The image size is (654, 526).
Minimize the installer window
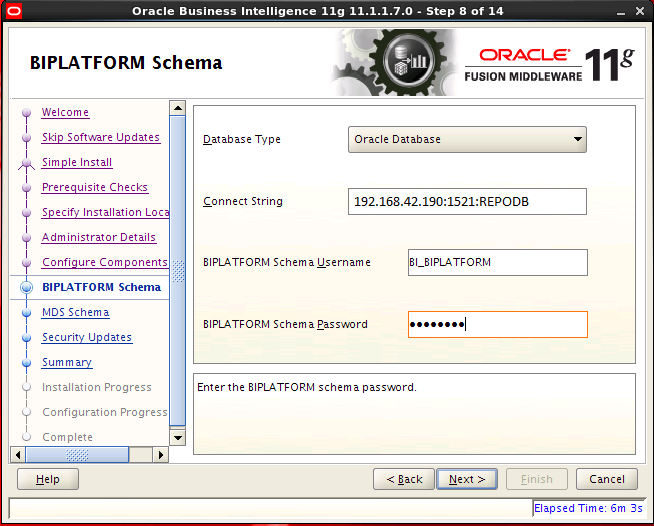[621, 12]
